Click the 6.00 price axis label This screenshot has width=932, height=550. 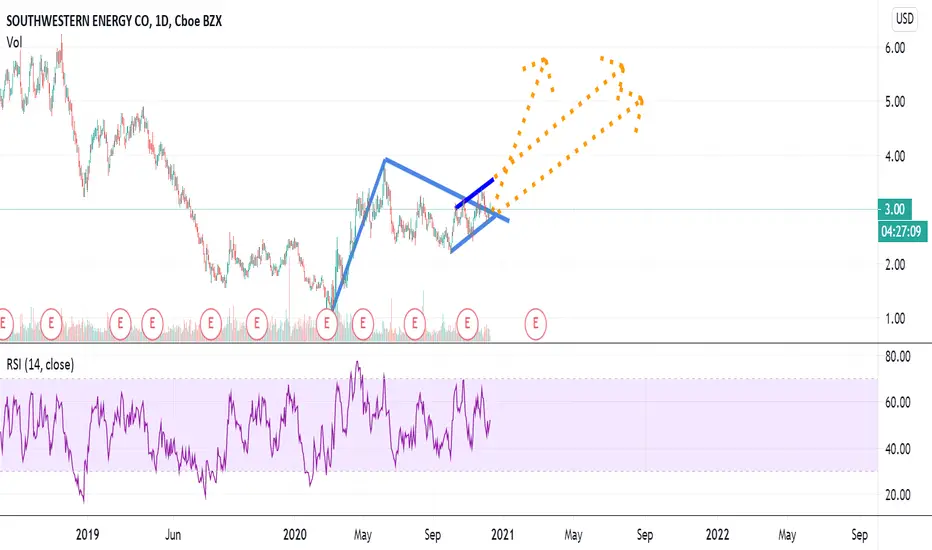(895, 48)
